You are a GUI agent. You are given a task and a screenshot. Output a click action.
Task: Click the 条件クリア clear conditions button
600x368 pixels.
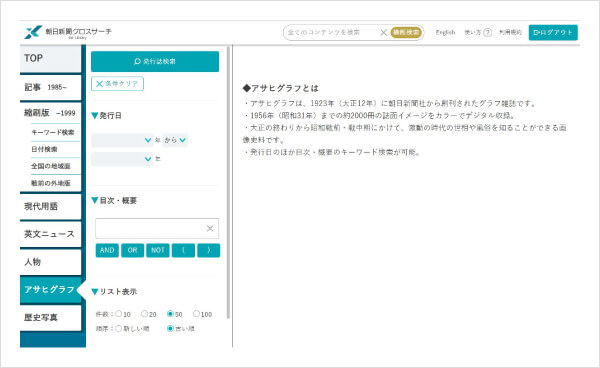point(117,84)
